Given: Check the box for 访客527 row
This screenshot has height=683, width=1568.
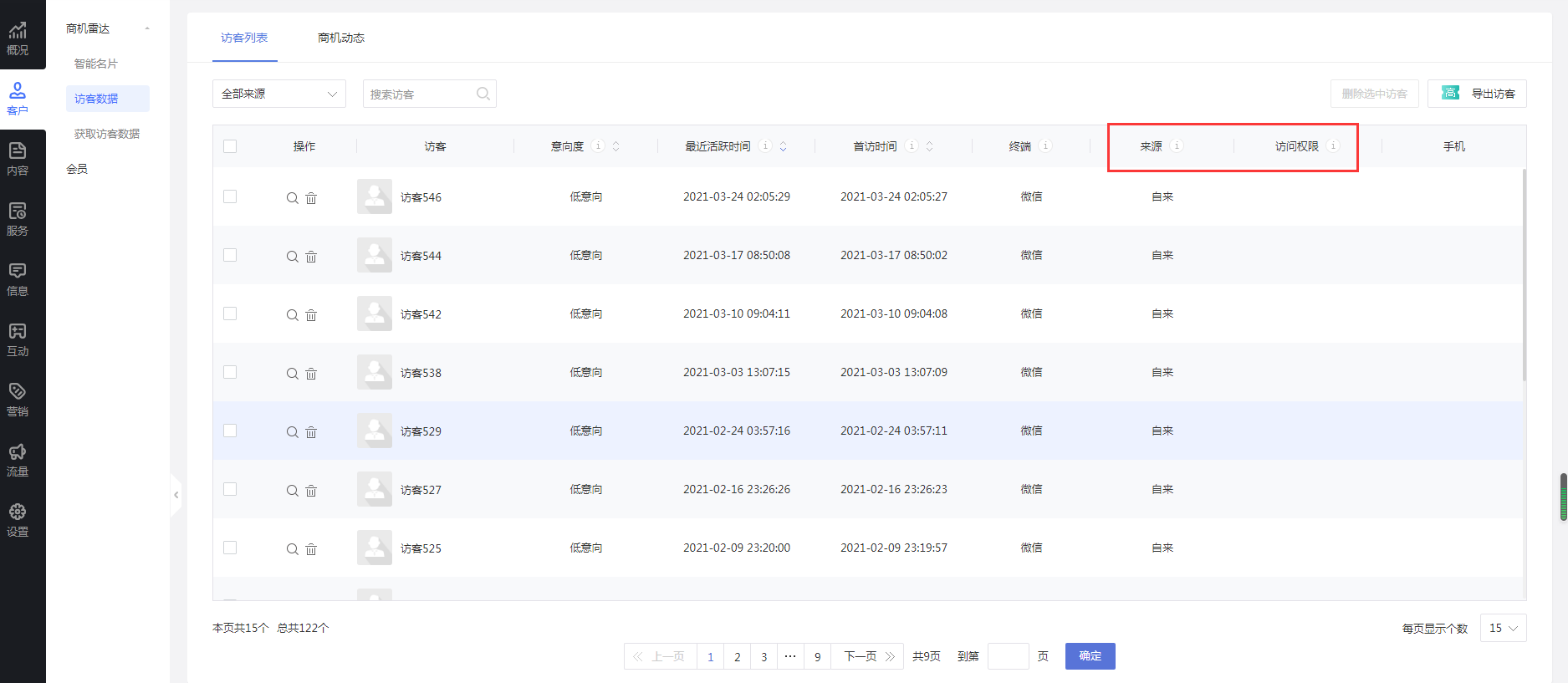Looking at the screenshot, I should click(230, 489).
